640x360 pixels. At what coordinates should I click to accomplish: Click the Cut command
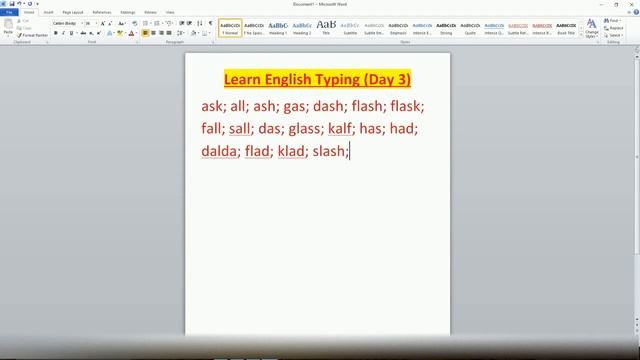(24, 21)
